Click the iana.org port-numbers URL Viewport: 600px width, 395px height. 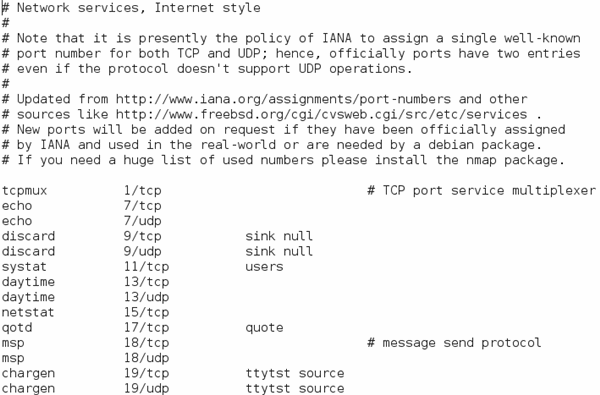click(x=283, y=99)
